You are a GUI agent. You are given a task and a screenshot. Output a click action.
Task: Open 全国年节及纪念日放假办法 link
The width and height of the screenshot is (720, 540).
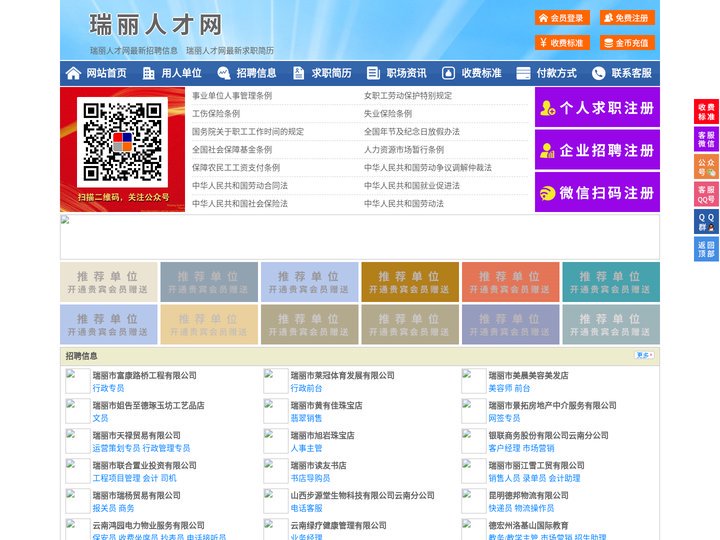412,131
